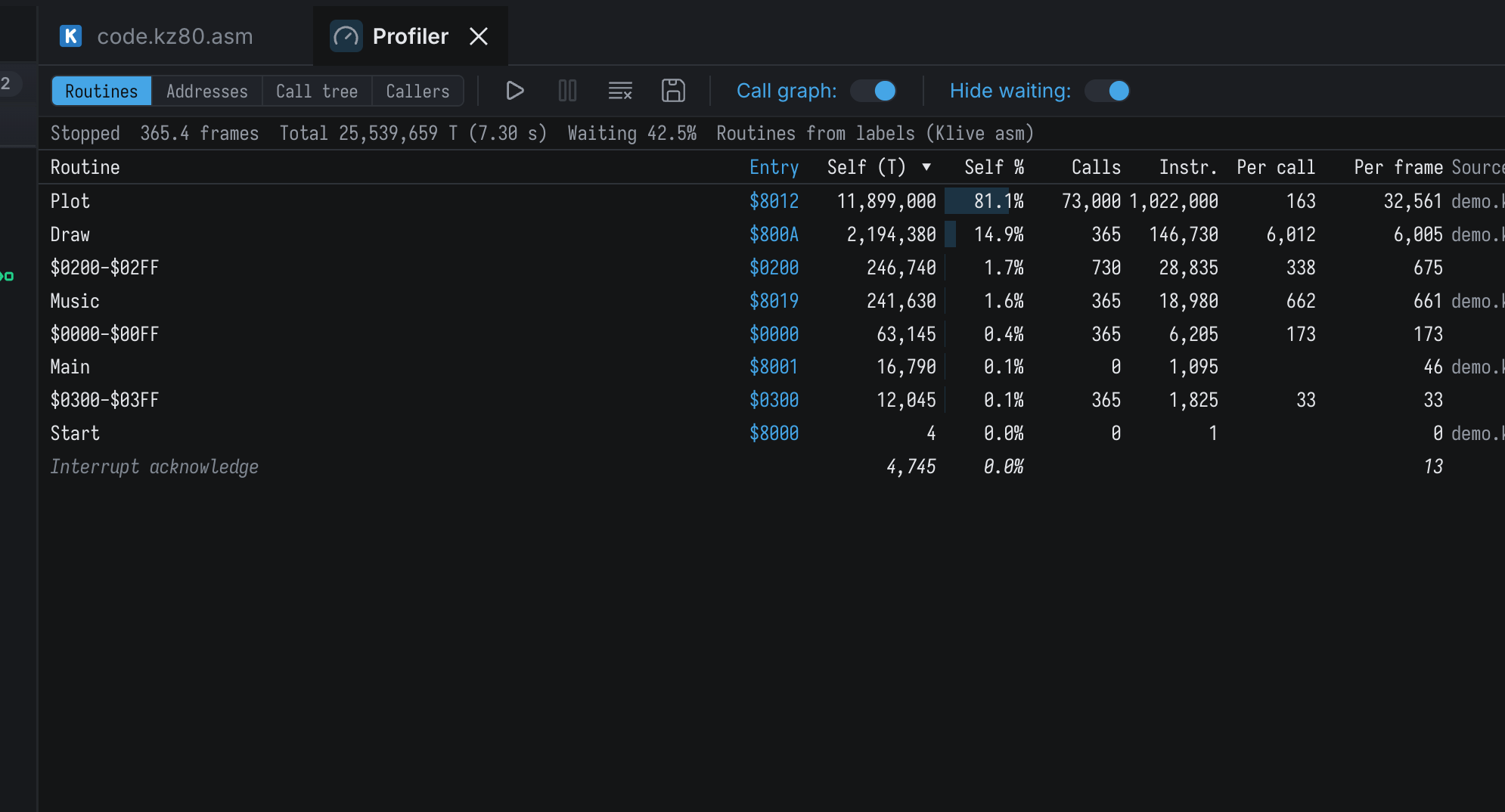Click the Profiler tab gauge icon
This screenshot has width=1505, height=812.
click(x=346, y=36)
